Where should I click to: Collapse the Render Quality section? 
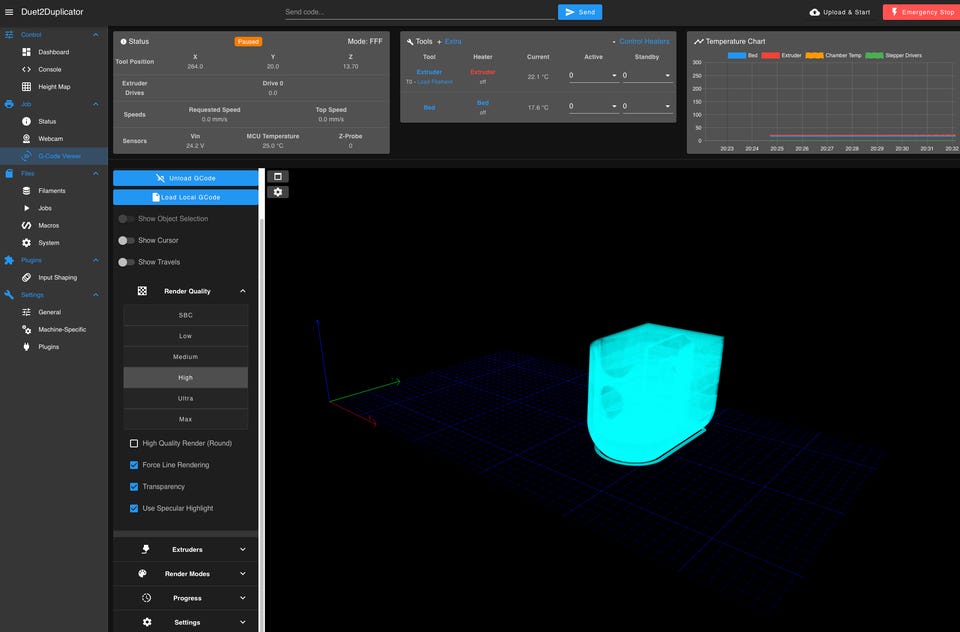click(x=242, y=291)
